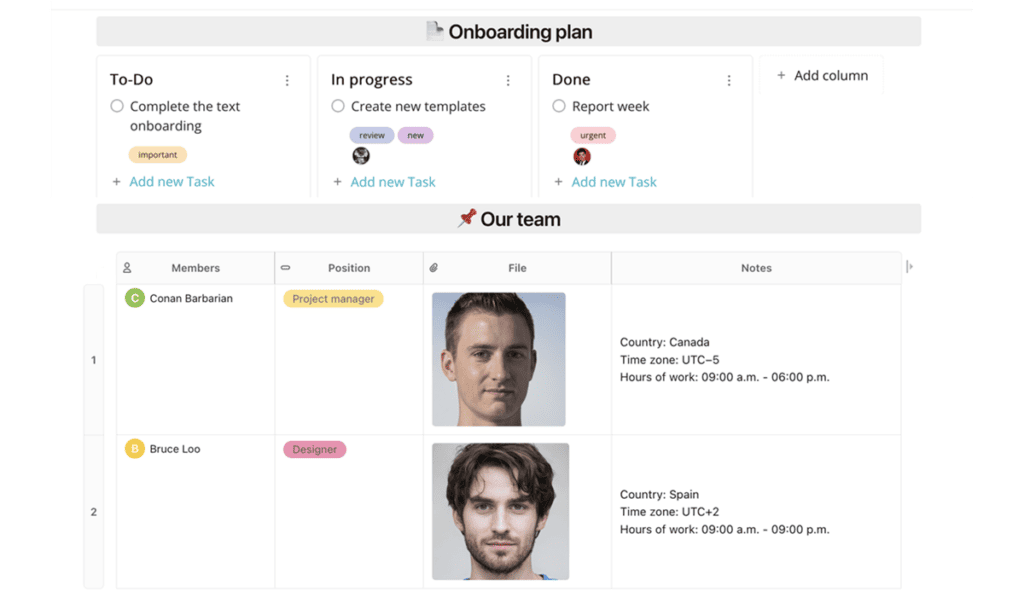Open the Project manager position dropdown tag
This screenshot has width=1024, height=597.
click(x=333, y=299)
